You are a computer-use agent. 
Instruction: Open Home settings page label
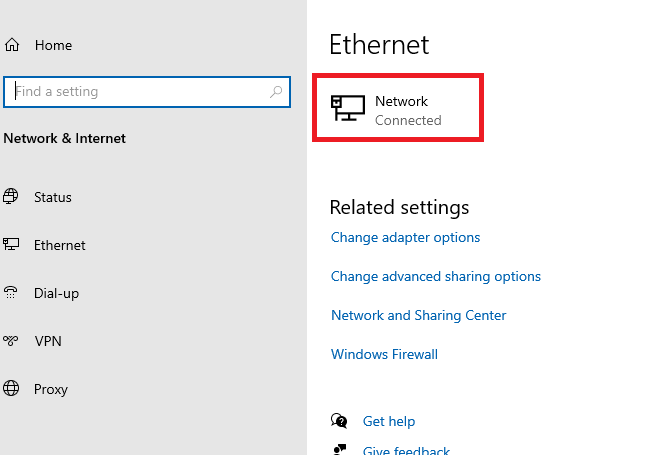click(53, 45)
